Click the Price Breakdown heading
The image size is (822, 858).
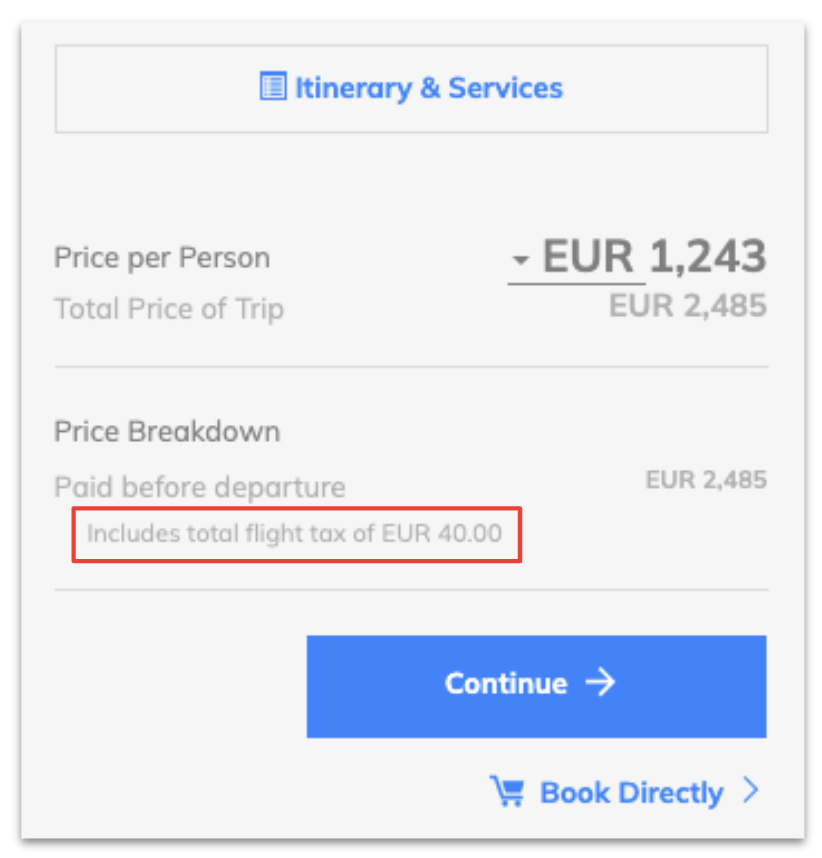[167, 431]
